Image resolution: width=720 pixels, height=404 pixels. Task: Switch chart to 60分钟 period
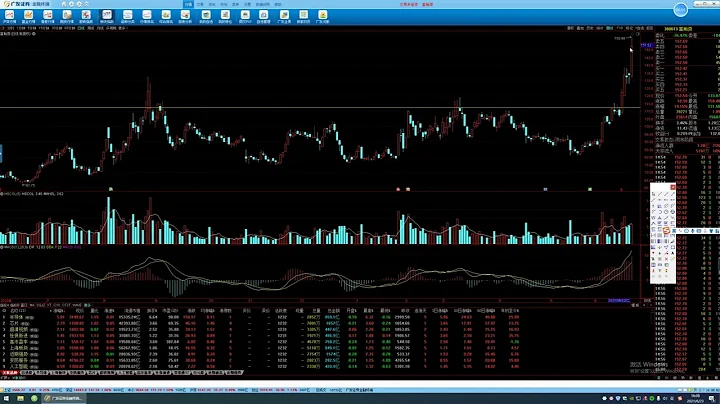(x=69, y=28)
